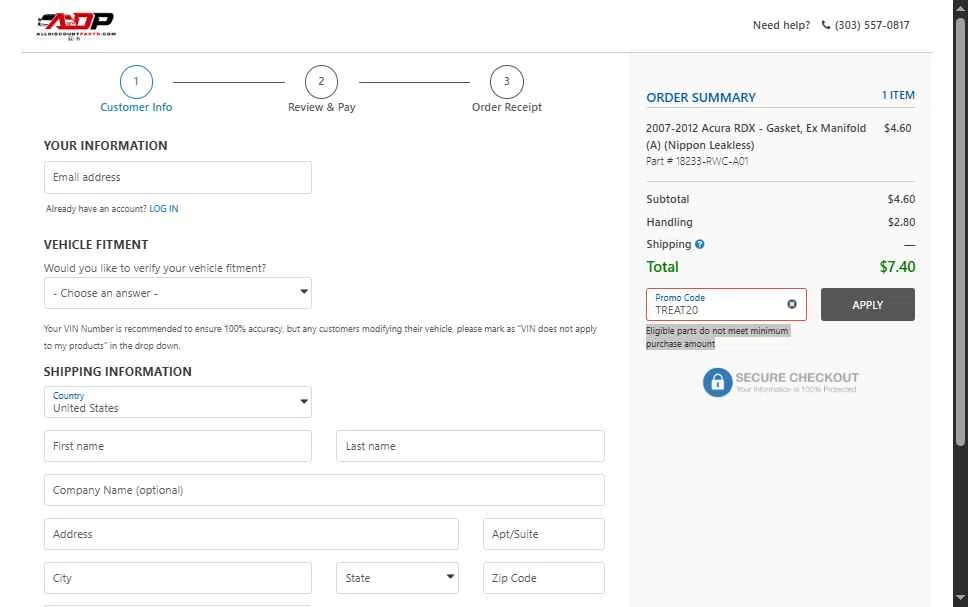Click the 'Need help?' text
This screenshot has width=968, height=607.
tap(781, 25)
